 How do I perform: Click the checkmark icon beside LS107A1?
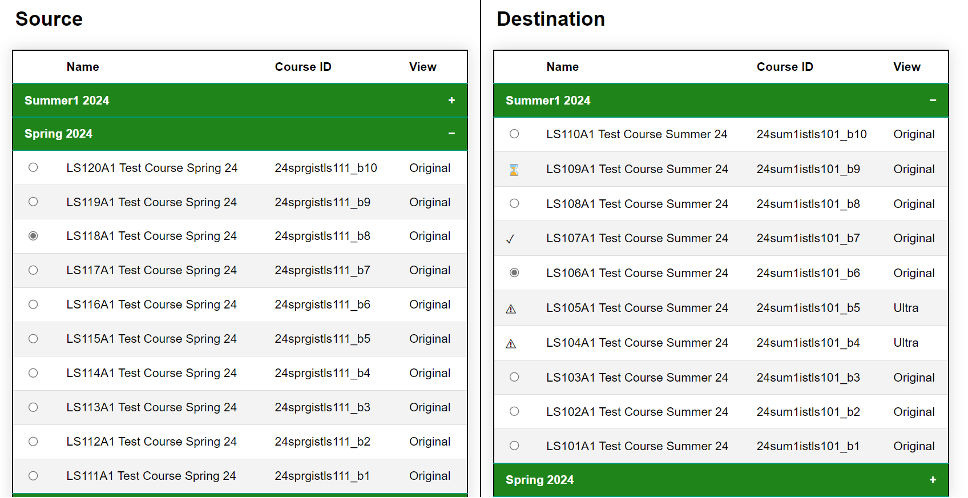[511, 239]
